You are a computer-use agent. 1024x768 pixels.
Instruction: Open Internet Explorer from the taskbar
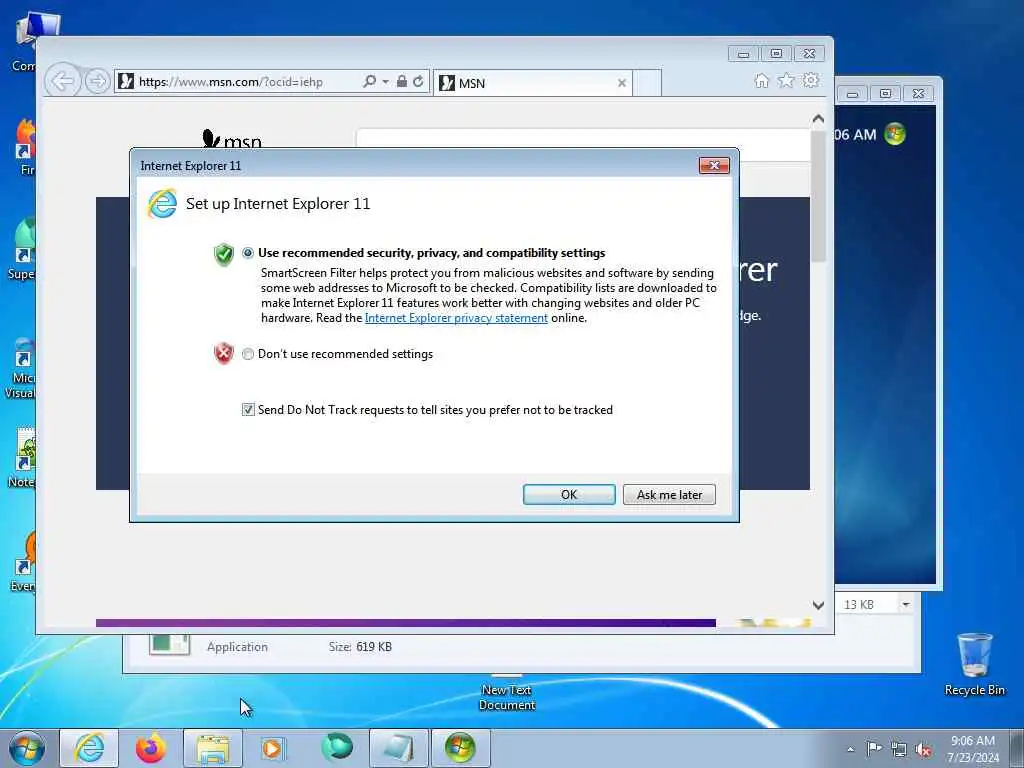click(x=89, y=748)
